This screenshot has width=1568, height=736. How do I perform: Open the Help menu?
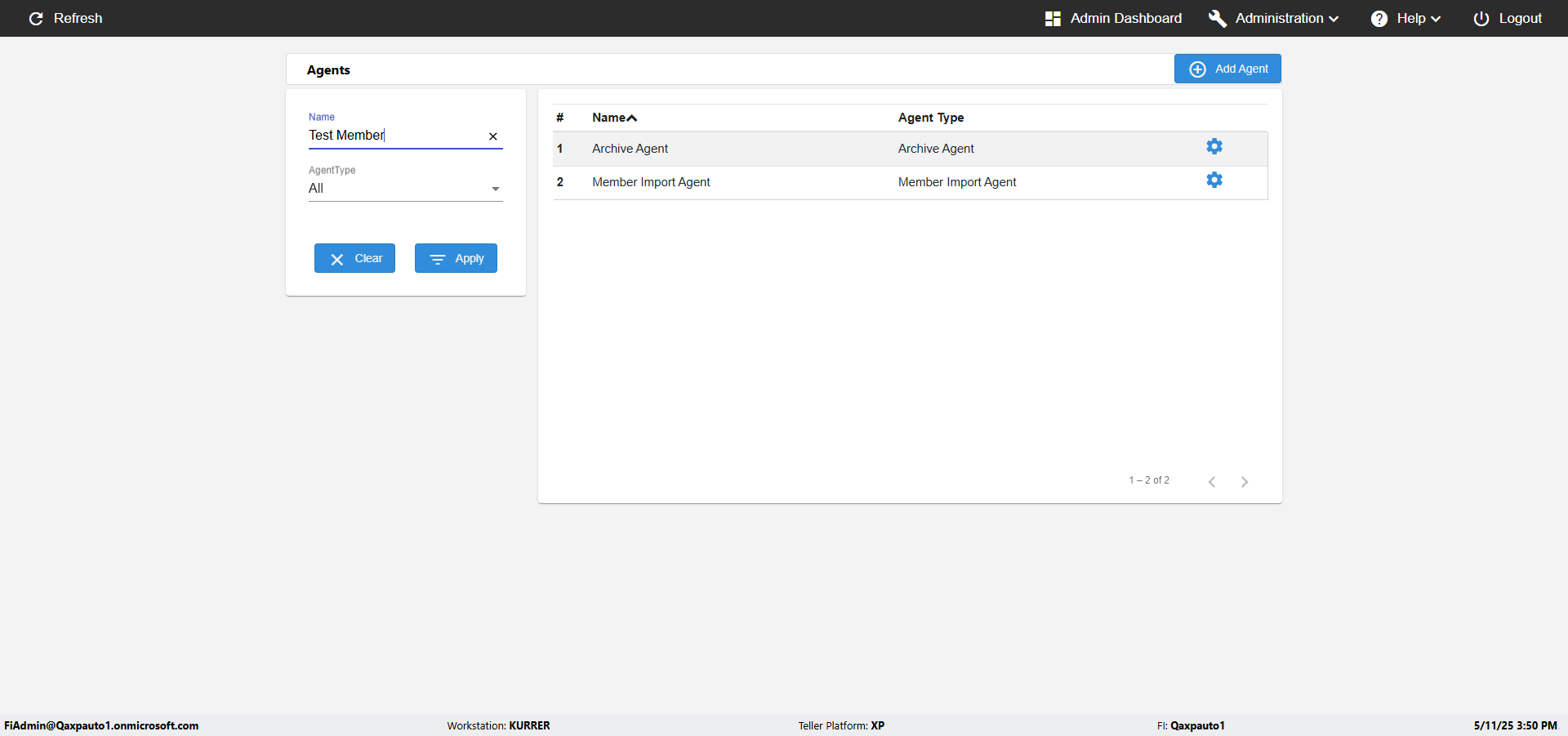tap(1405, 18)
